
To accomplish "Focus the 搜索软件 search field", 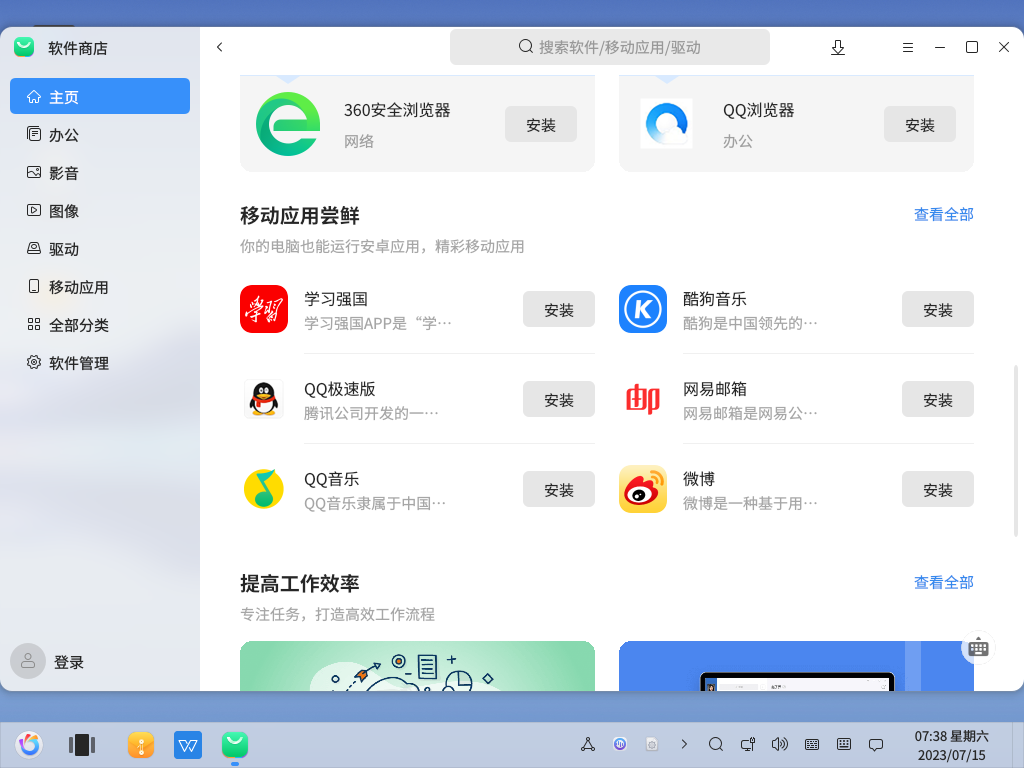I will 610,47.
